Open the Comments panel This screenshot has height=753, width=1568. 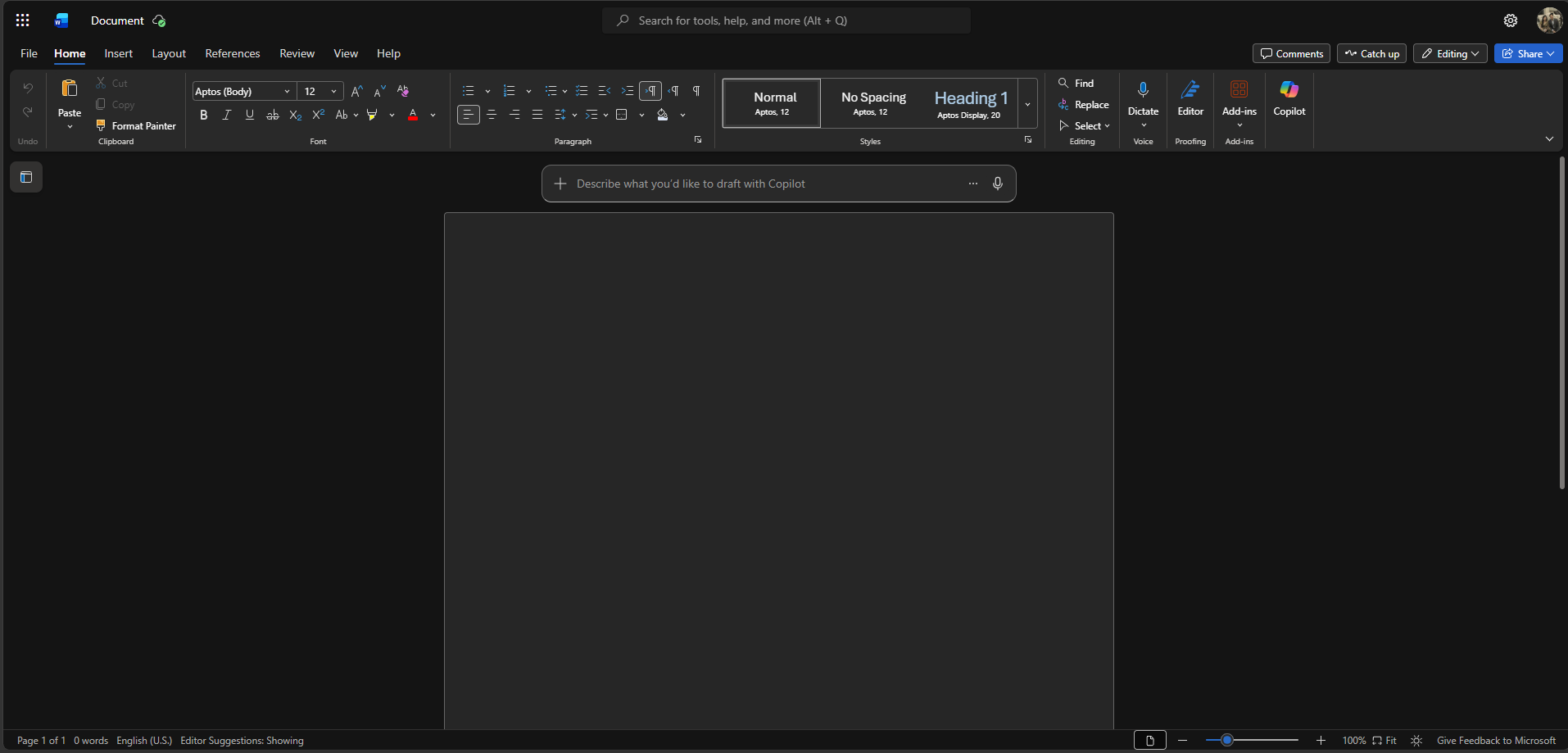pyautogui.click(x=1291, y=53)
